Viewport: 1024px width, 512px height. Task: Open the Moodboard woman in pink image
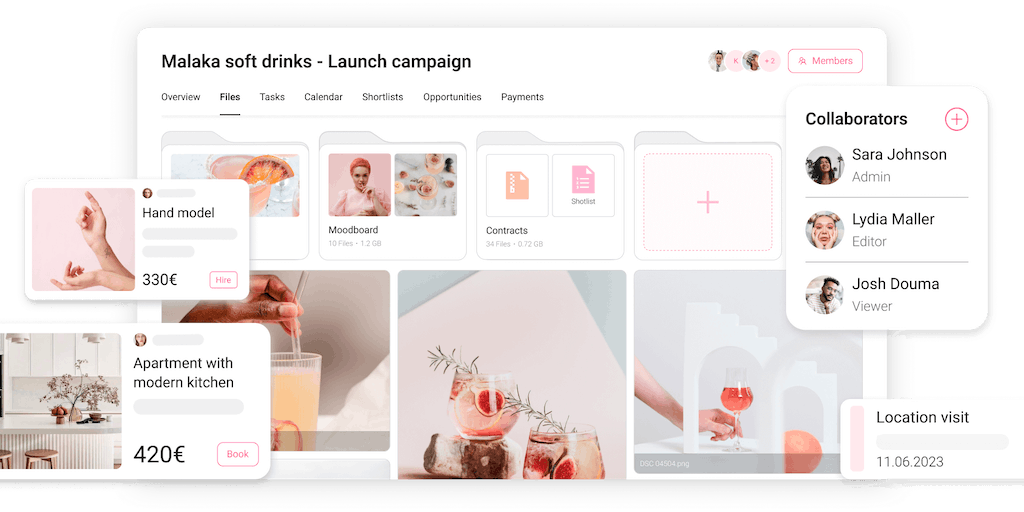[x=360, y=185]
